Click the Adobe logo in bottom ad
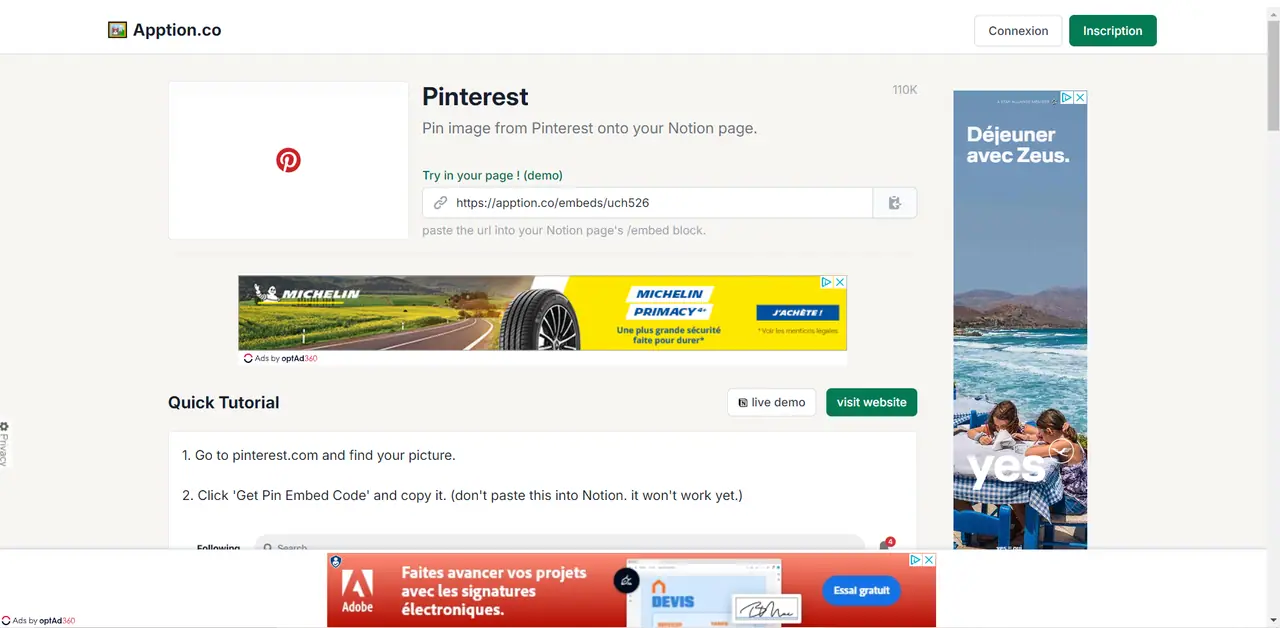This screenshot has width=1280, height=628. tap(357, 591)
